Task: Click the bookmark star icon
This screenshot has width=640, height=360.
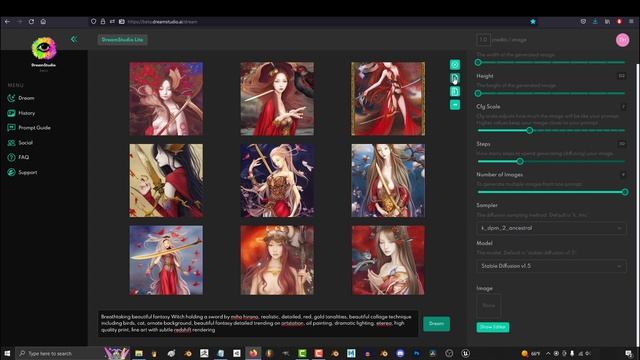Action: (x=533, y=21)
